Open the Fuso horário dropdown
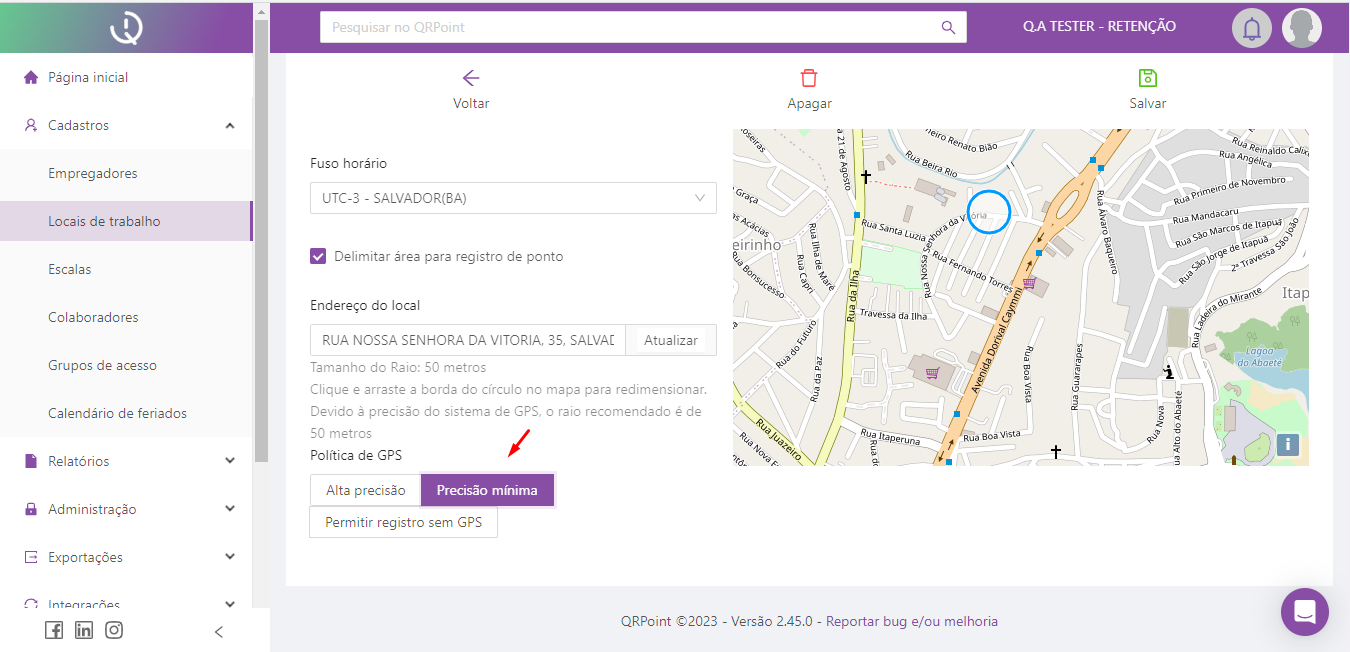This screenshot has width=1350, height=652. (513, 198)
